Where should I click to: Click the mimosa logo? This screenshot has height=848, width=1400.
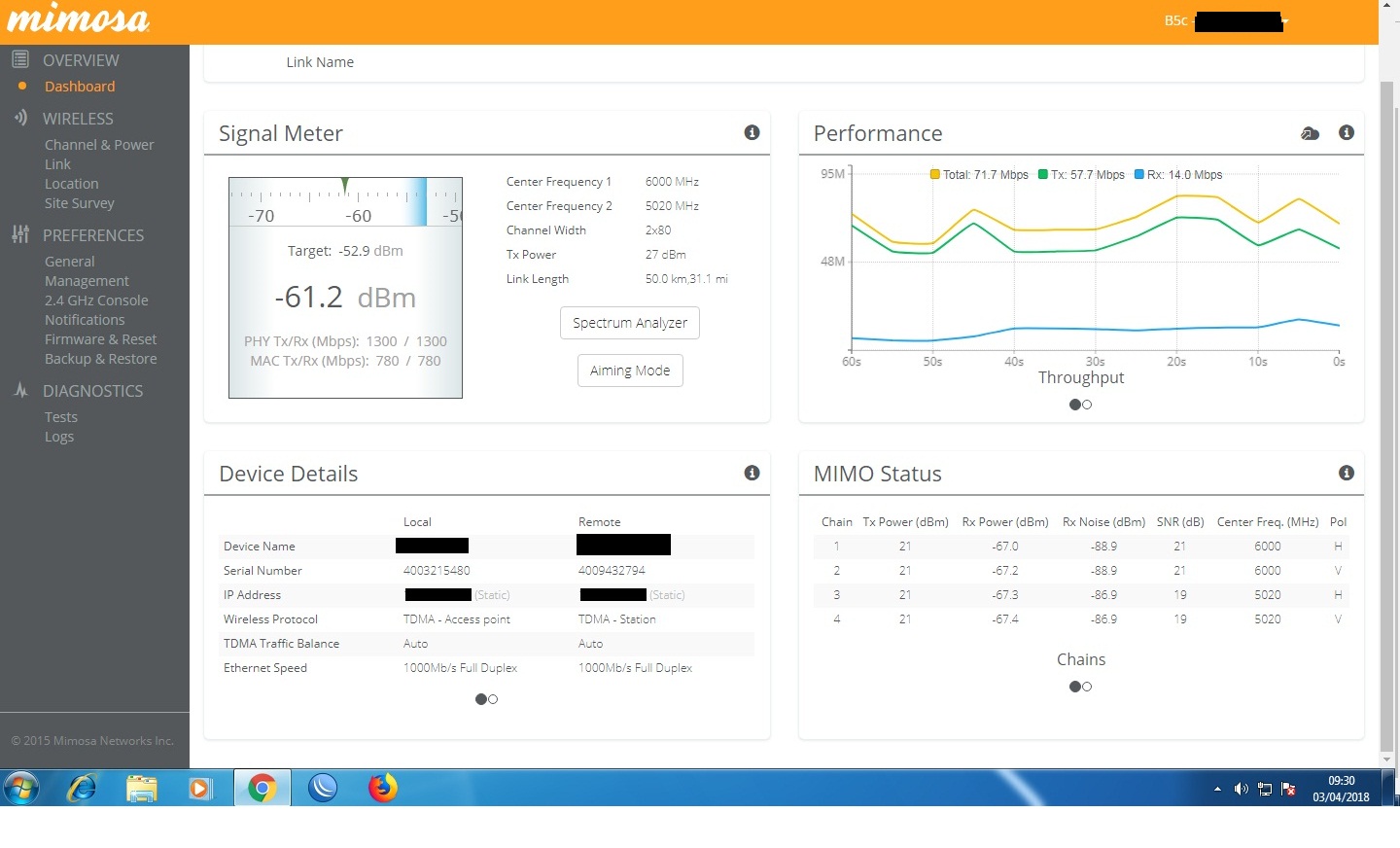click(x=79, y=19)
